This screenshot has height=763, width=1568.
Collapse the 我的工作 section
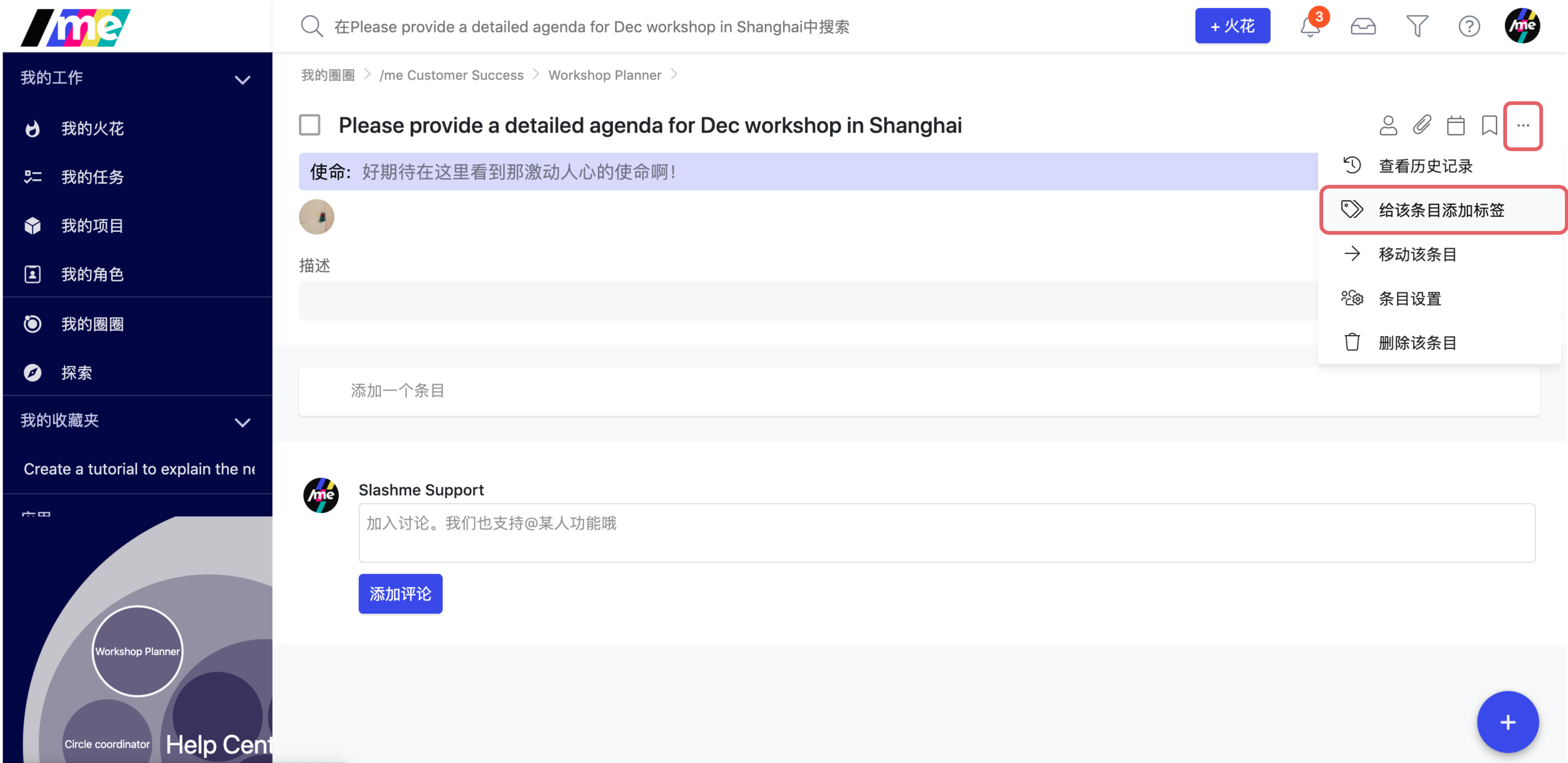pos(242,79)
